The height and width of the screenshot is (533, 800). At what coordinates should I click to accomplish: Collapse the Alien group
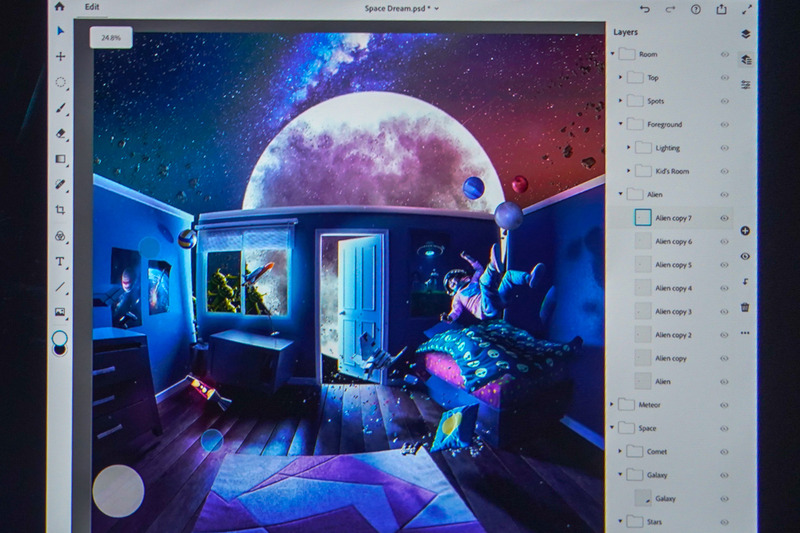[x=621, y=194]
